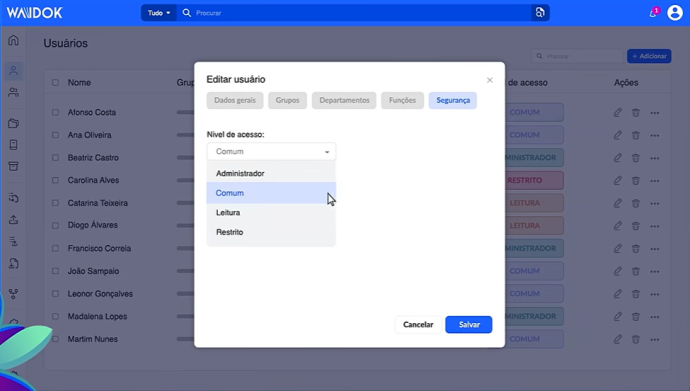Toggle the Nível de acesso combo box
This screenshot has height=391, width=690.
click(x=272, y=151)
